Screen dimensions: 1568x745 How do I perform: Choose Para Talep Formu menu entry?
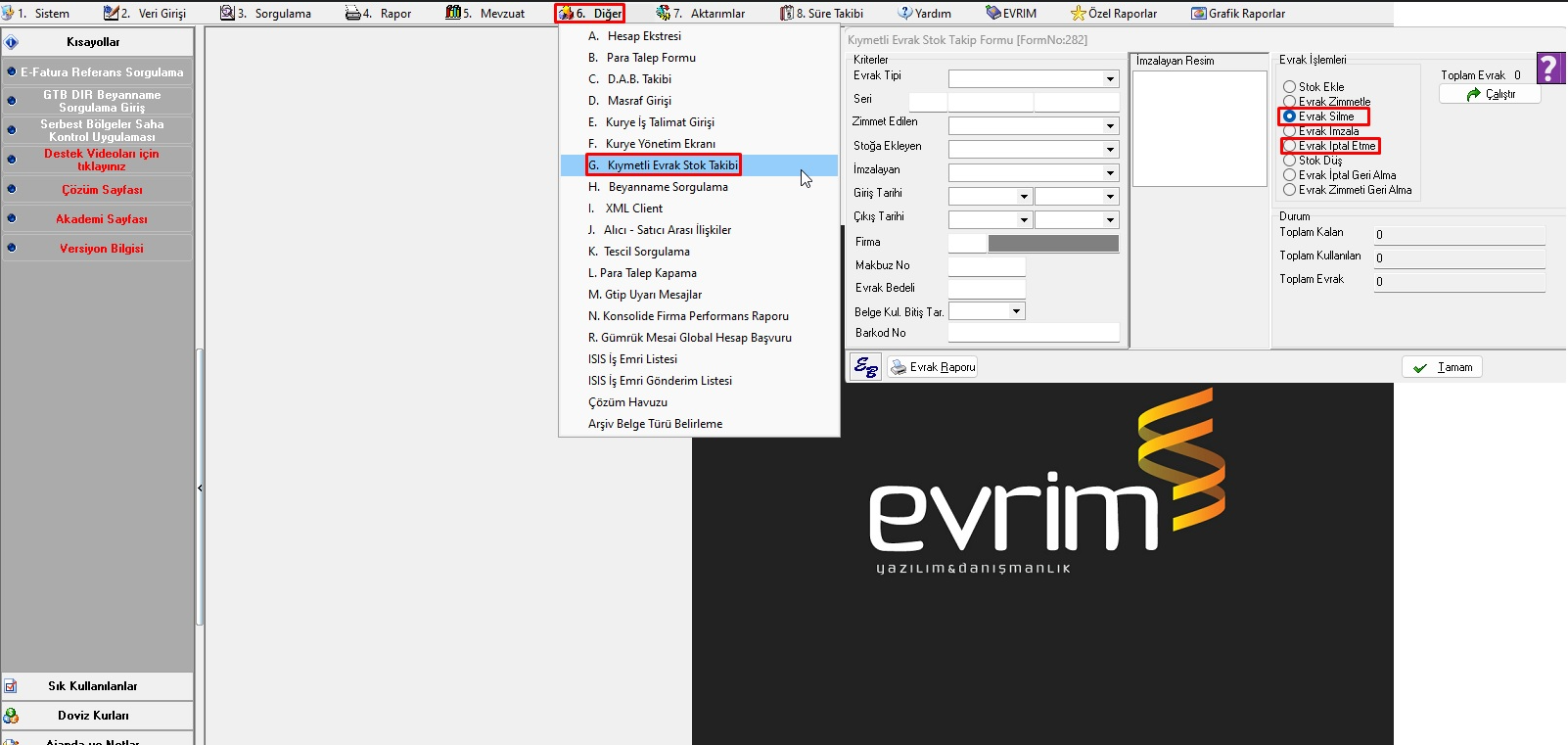(x=699, y=58)
